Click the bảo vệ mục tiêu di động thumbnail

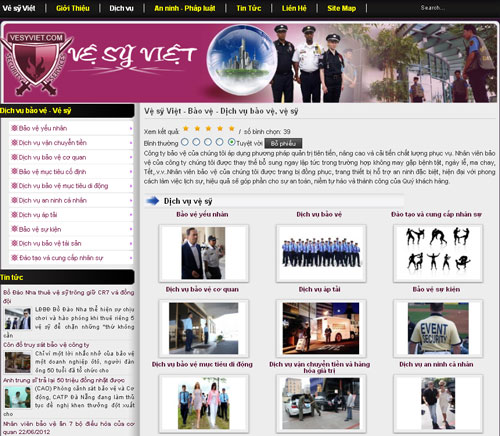tap(203, 403)
